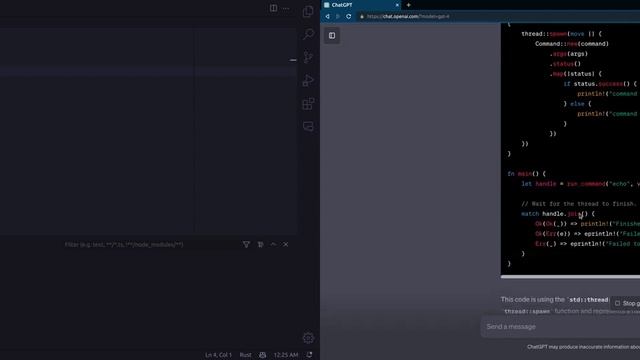
Task: Click the lock icon in address bar
Action: click(x=362, y=16)
